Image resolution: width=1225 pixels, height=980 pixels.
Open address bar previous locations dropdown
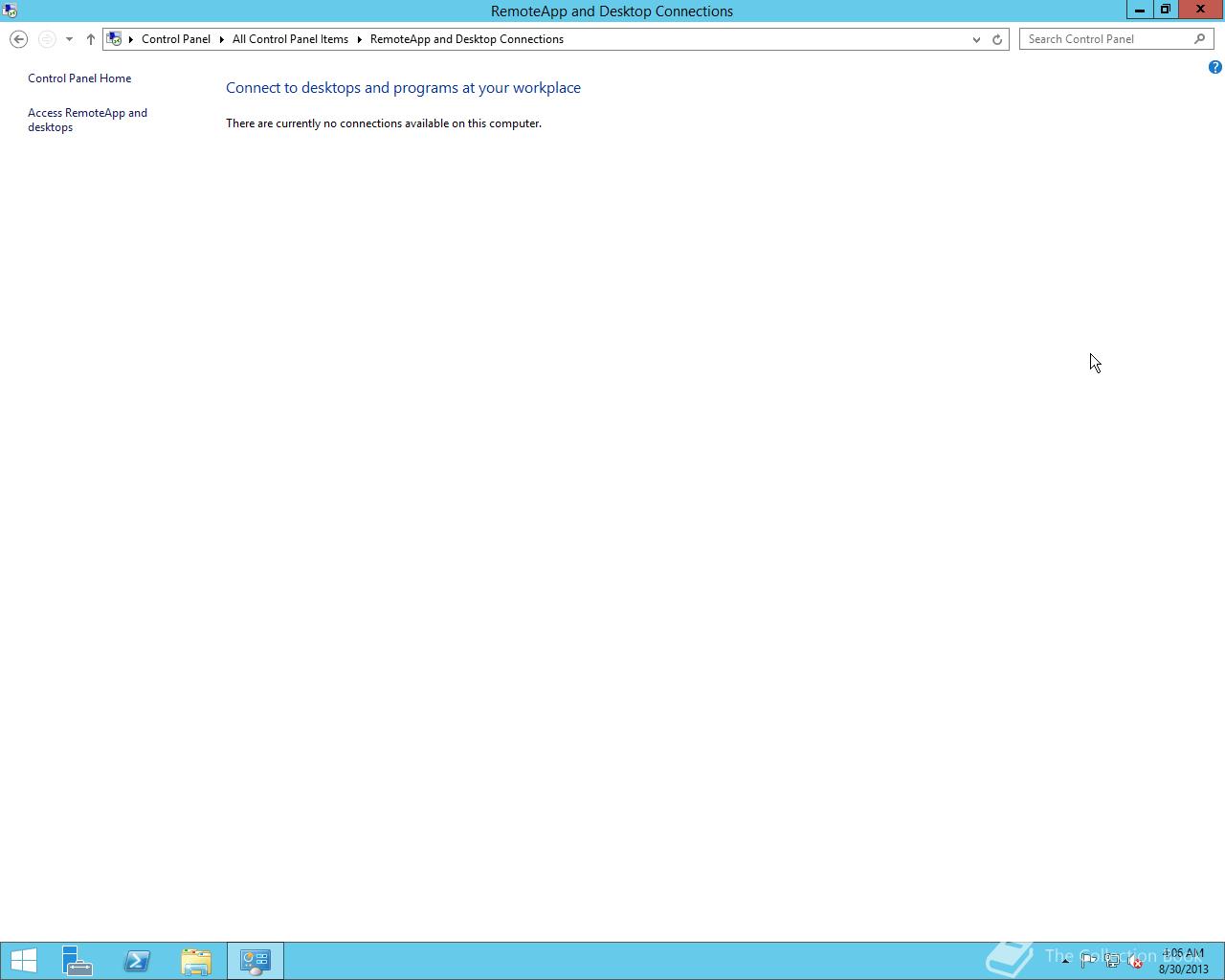pyautogui.click(x=976, y=39)
